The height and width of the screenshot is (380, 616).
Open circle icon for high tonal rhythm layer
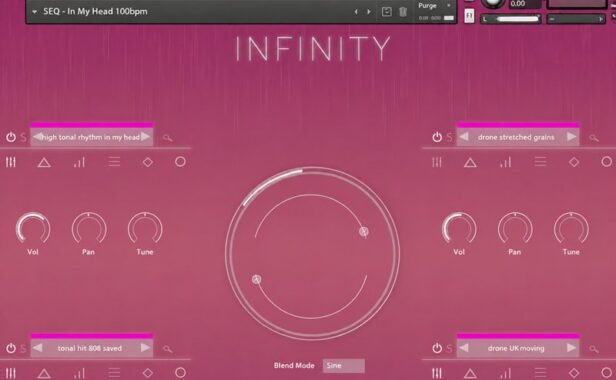pos(180,162)
